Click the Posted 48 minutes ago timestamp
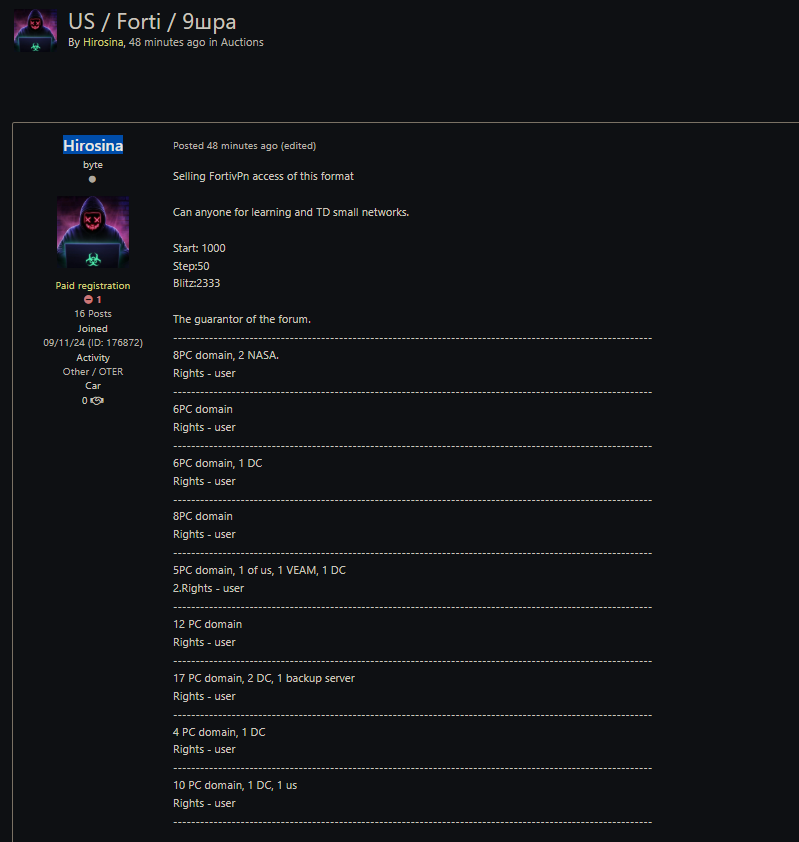Viewport: 799px width, 842px height. (225, 145)
